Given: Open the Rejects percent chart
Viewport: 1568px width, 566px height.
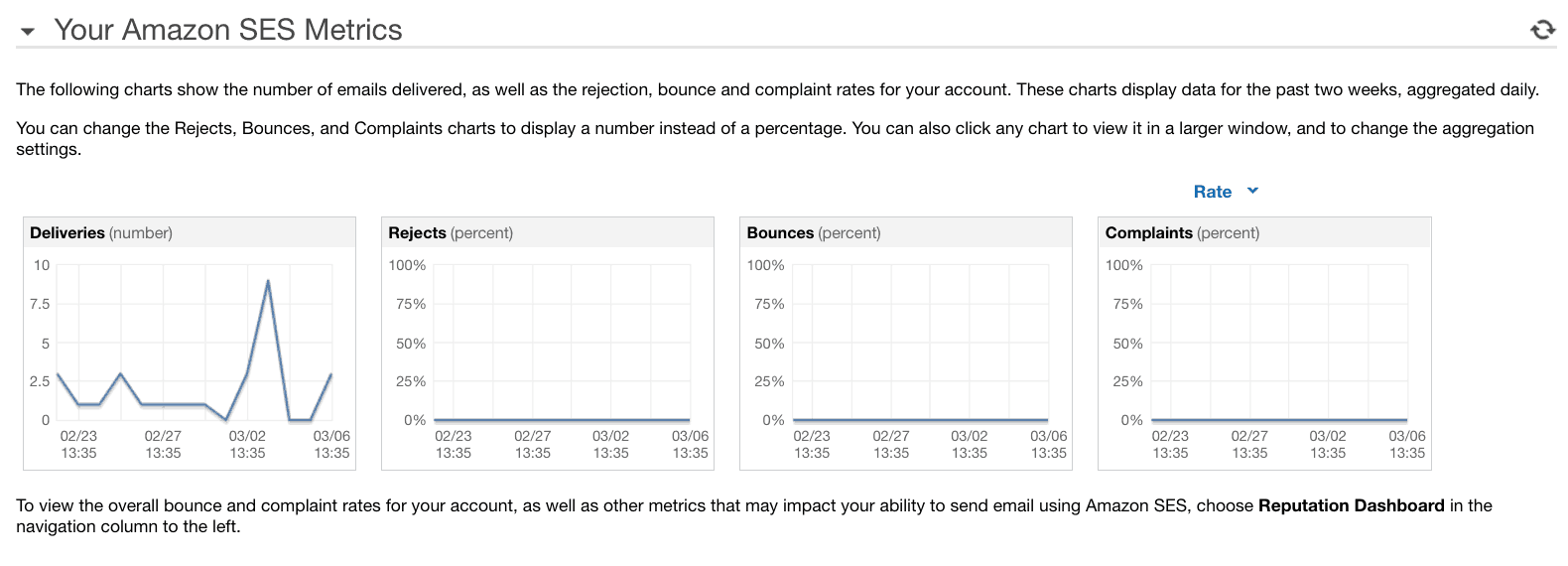Looking at the screenshot, I should click(x=548, y=344).
